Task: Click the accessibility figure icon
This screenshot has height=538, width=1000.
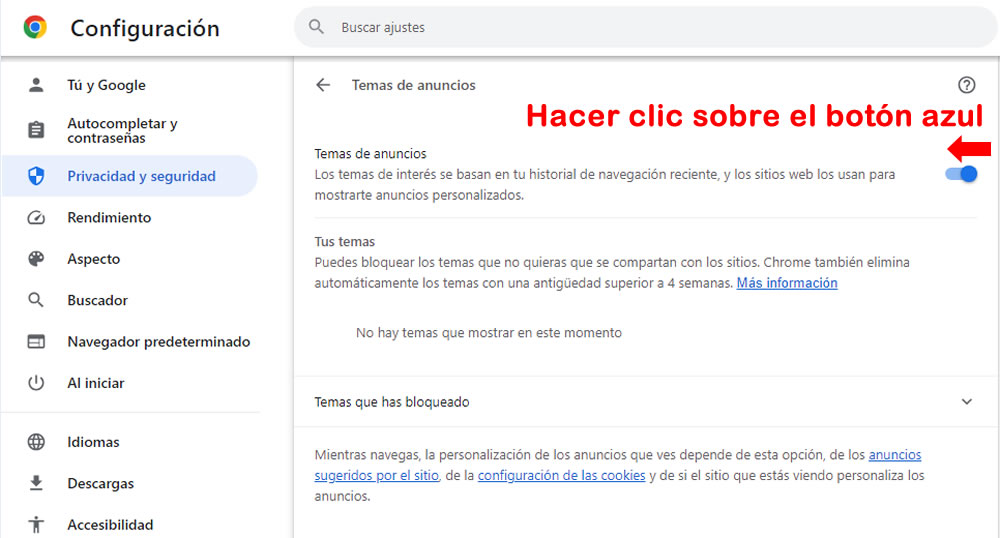Action: click(x=36, y=525)
